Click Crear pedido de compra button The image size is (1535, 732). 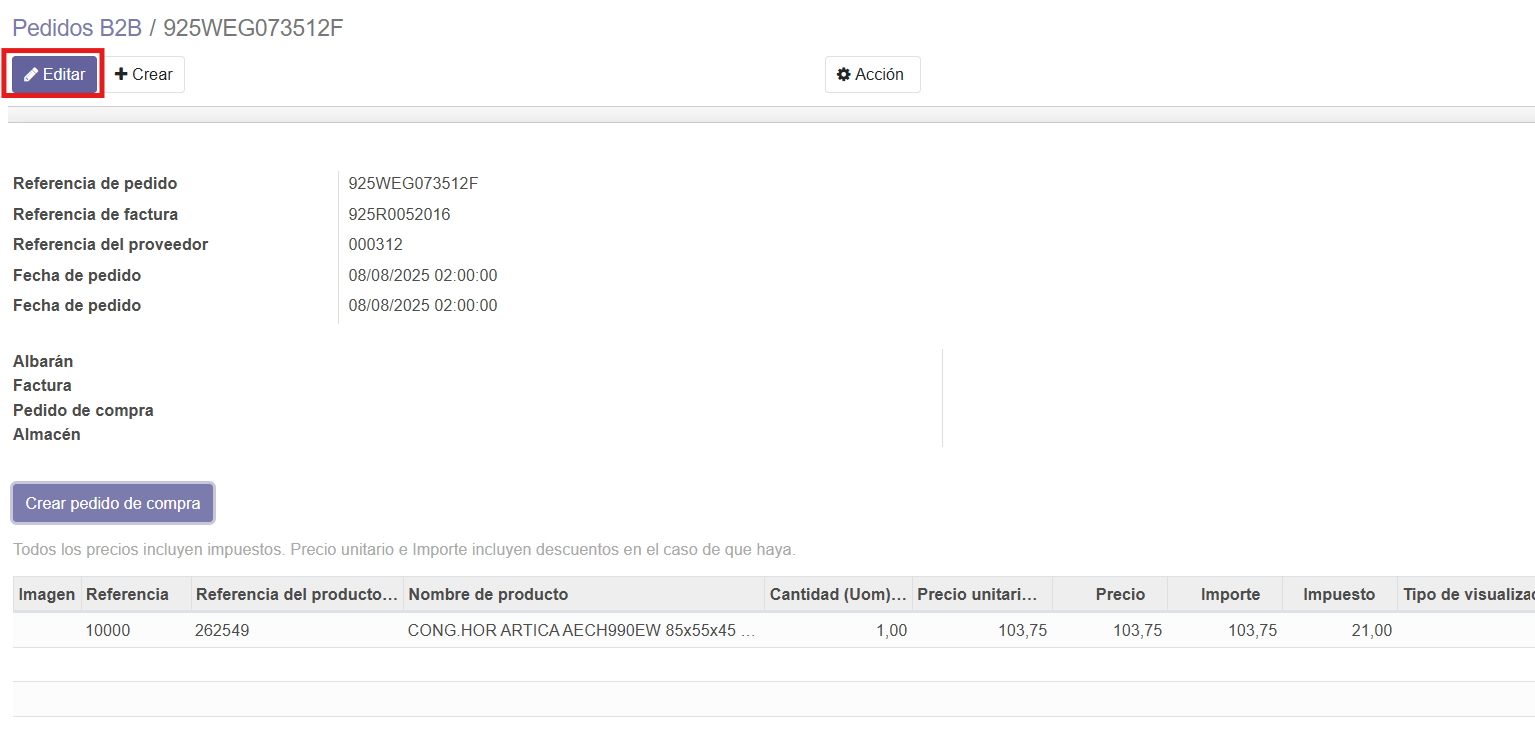(113, 503)
